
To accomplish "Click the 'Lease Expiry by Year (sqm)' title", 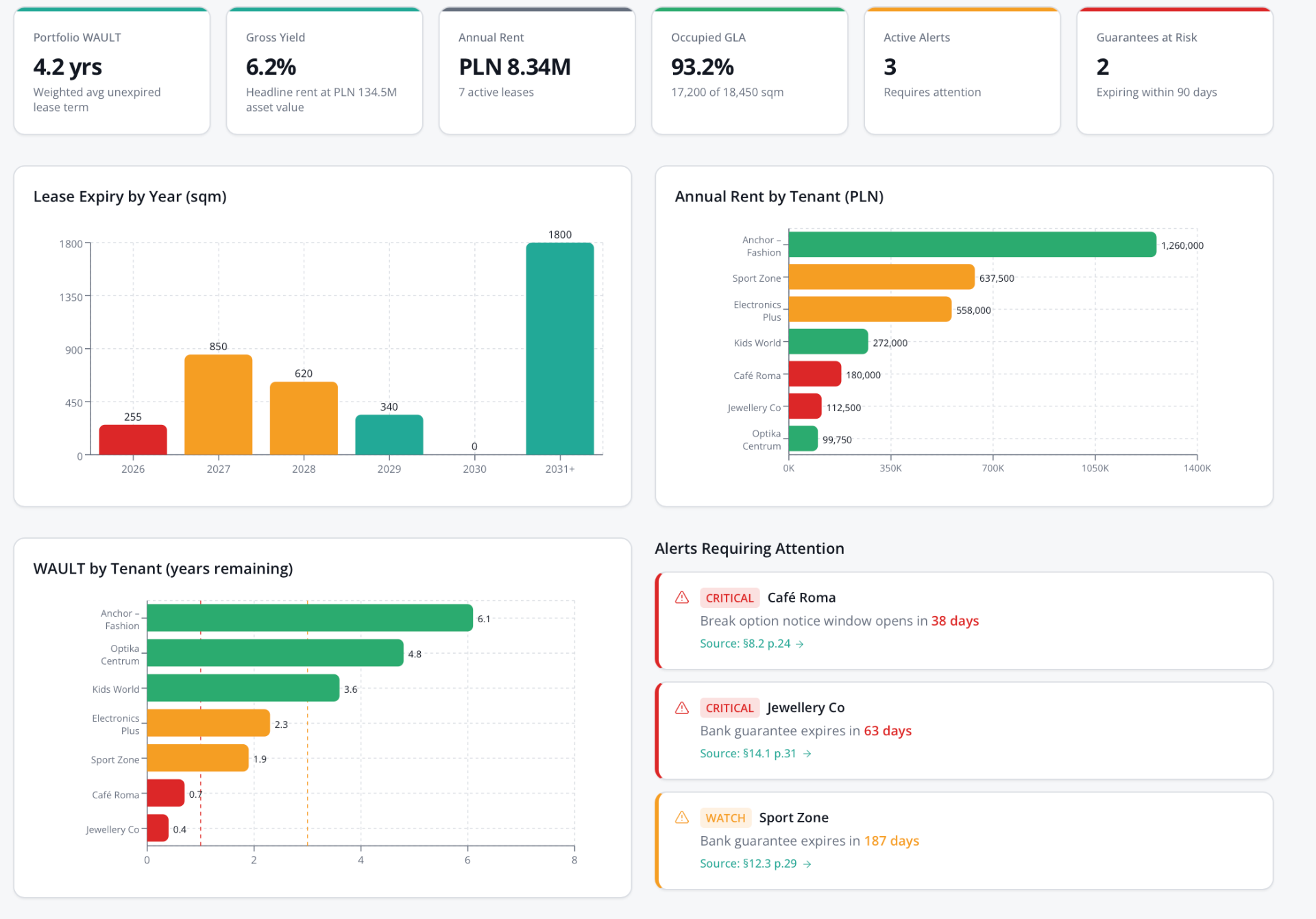I will (130, 197).
